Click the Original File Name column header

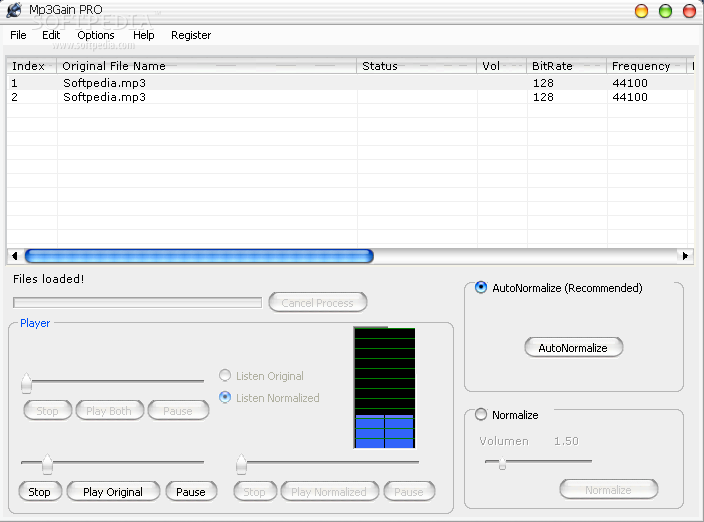pyautogui.click(x=207, y=66)
